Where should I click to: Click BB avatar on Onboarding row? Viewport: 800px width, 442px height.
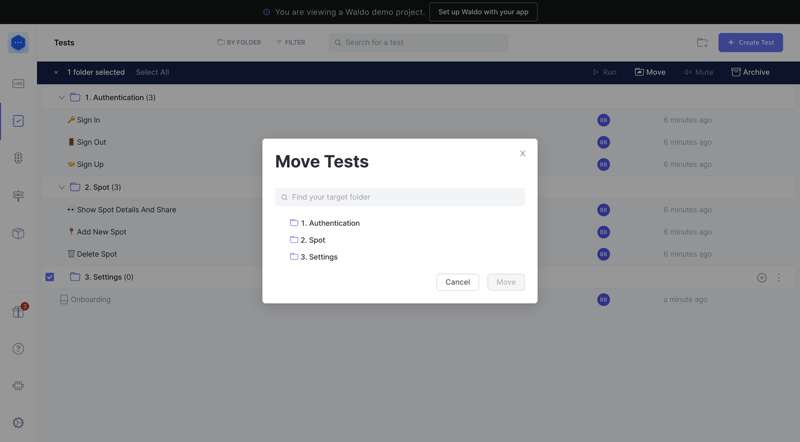[x=604, y=300]
